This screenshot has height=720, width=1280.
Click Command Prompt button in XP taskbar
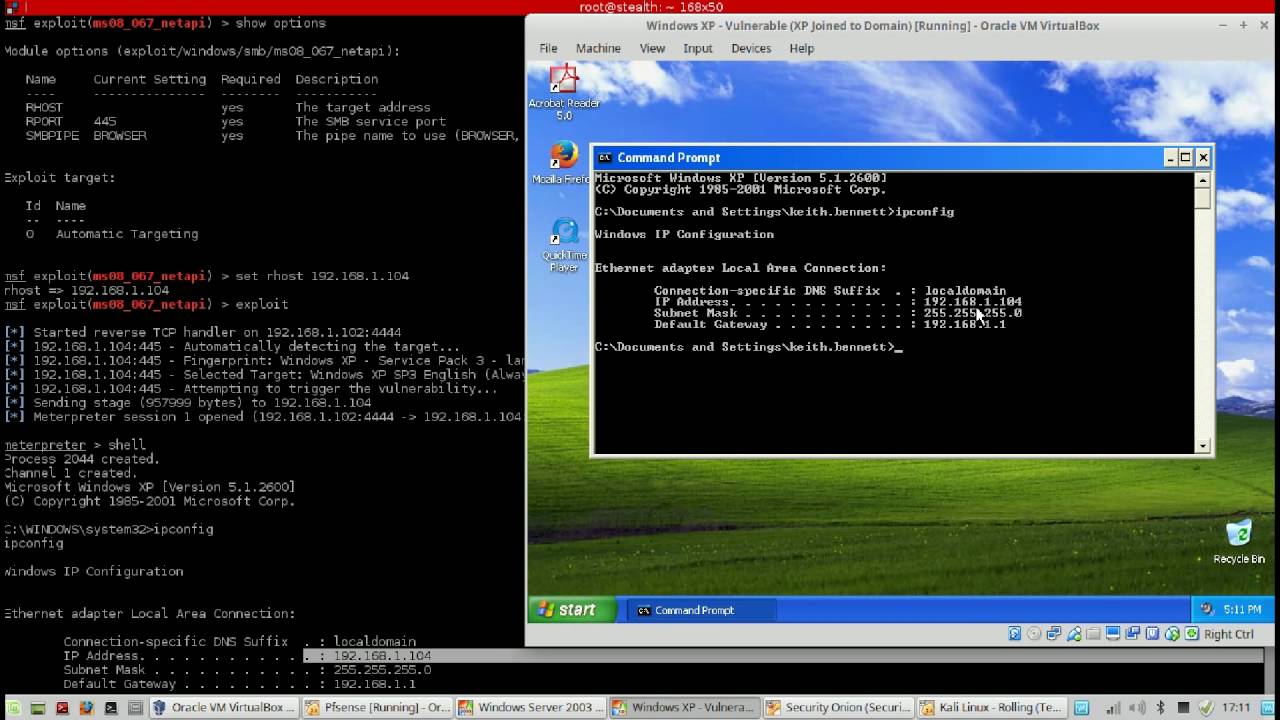click(x=700, y=610)
